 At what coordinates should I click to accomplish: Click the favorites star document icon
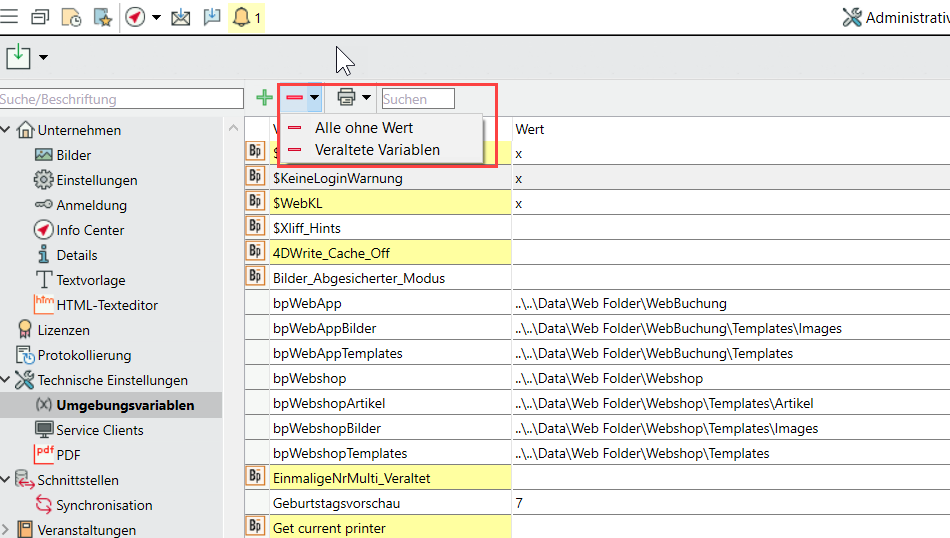point(102,17)
